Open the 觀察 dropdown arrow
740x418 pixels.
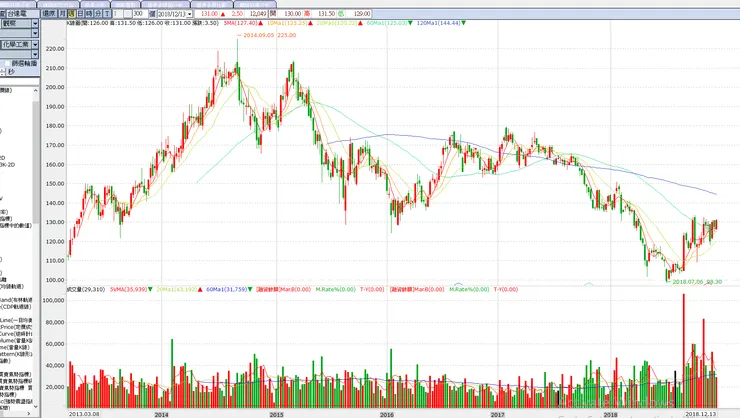(35, 23)
